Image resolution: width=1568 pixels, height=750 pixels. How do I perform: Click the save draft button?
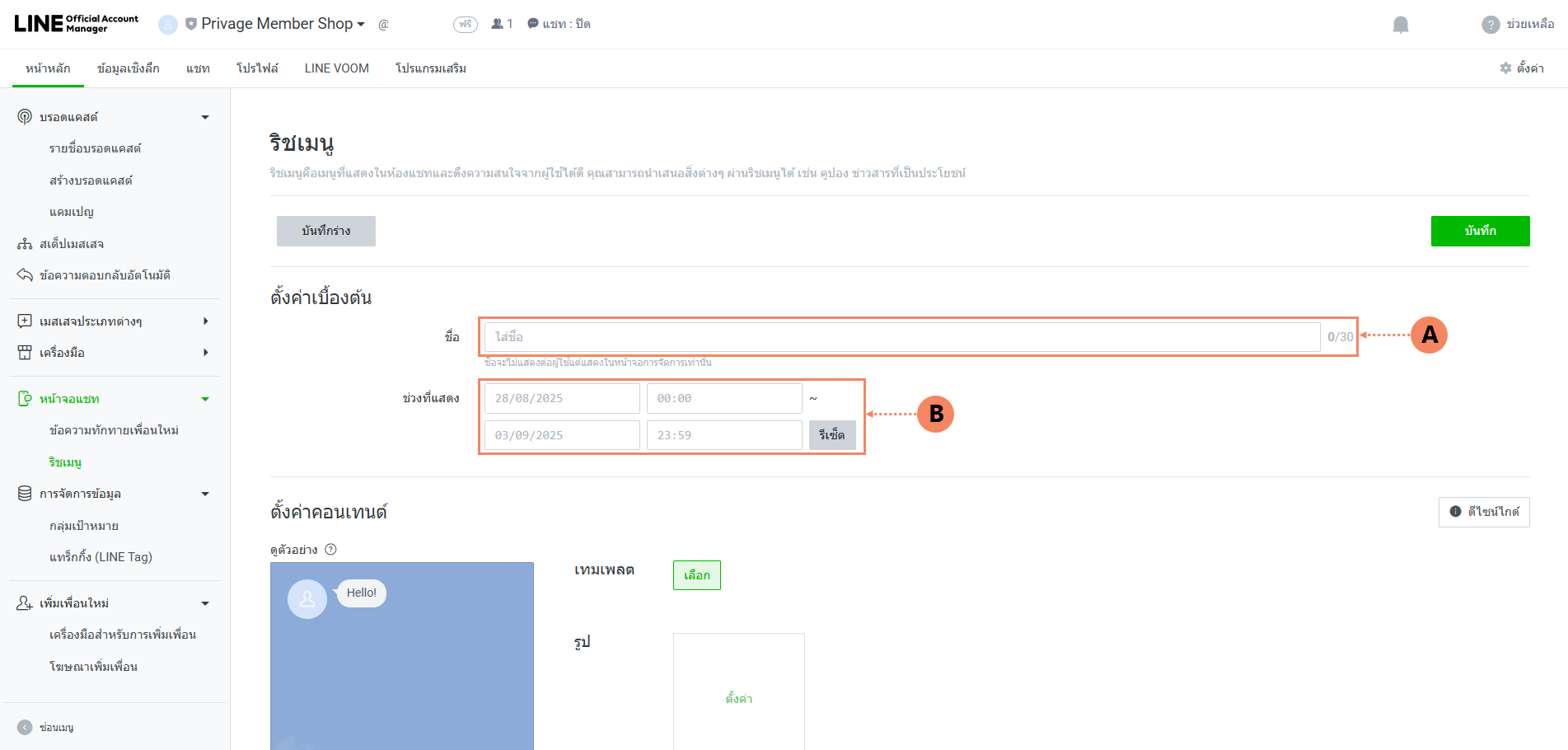(325, 231)
